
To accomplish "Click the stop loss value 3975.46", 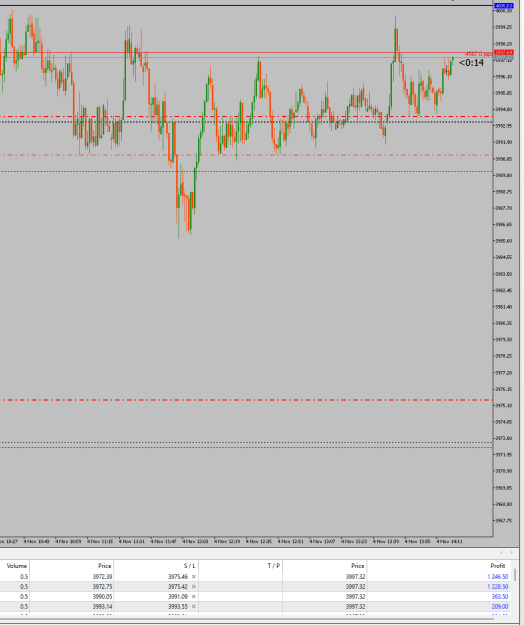I will (x=178, y=576).
